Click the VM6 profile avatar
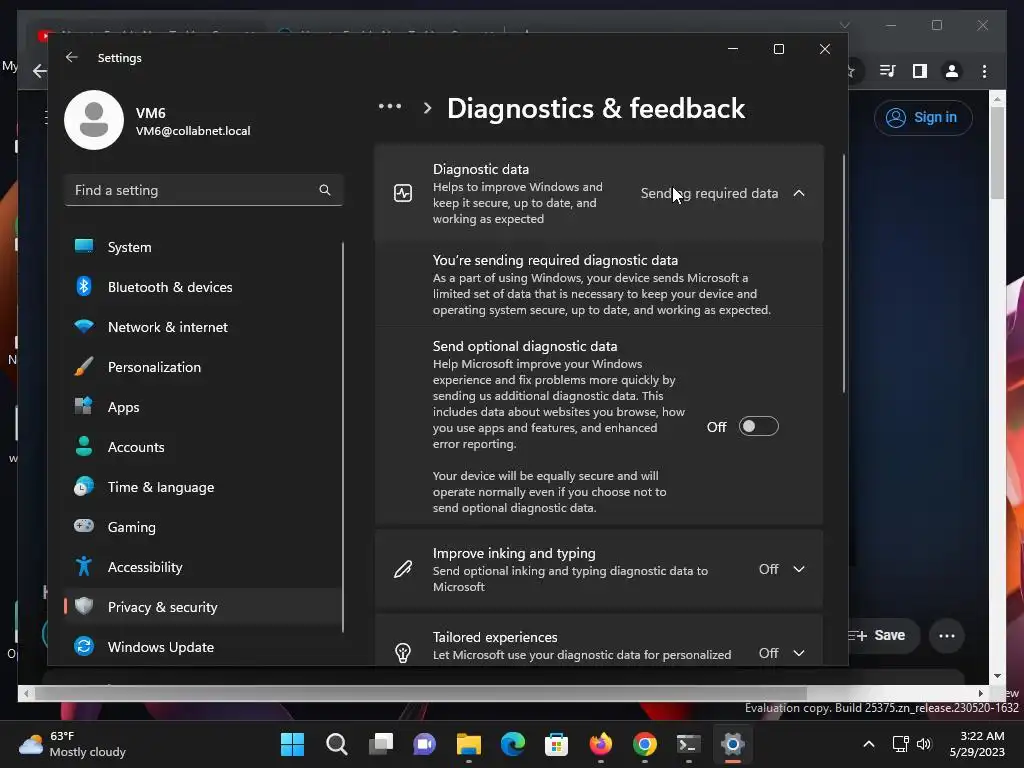This screenshot has height=768, width=1024. (x=94, y=120)
